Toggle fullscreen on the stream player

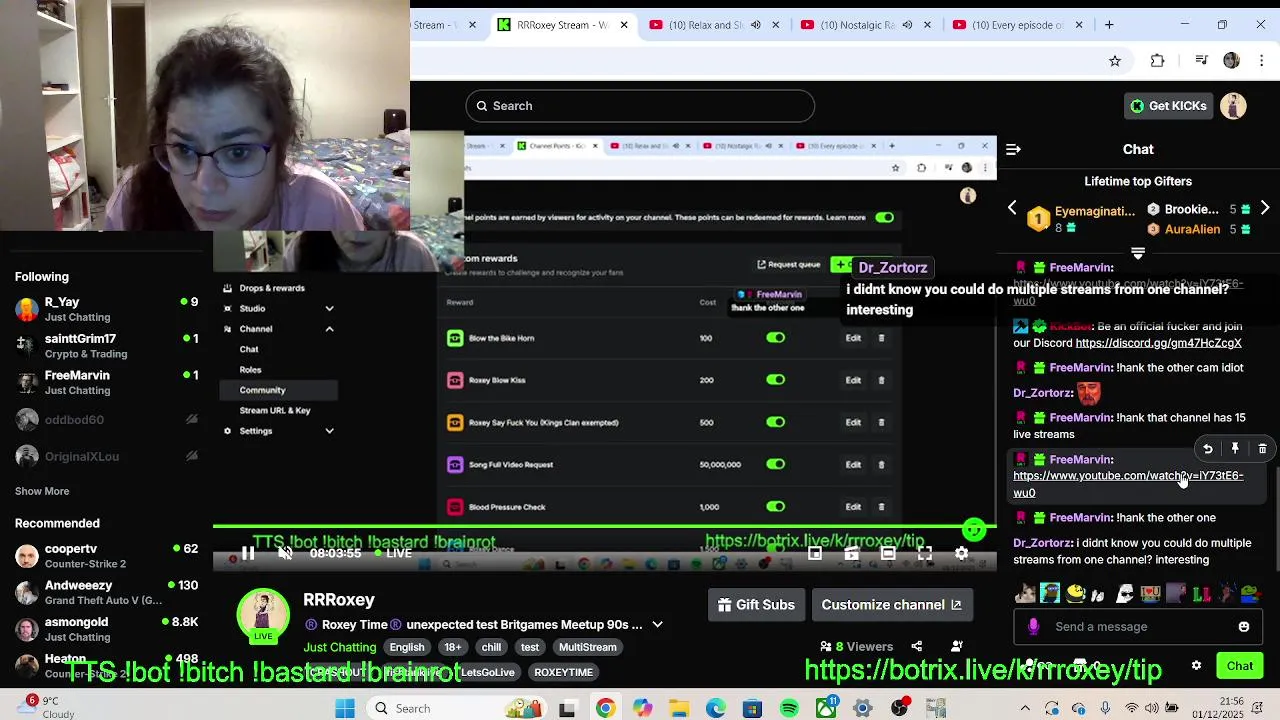pyautogui.click(x=925, y=553)
